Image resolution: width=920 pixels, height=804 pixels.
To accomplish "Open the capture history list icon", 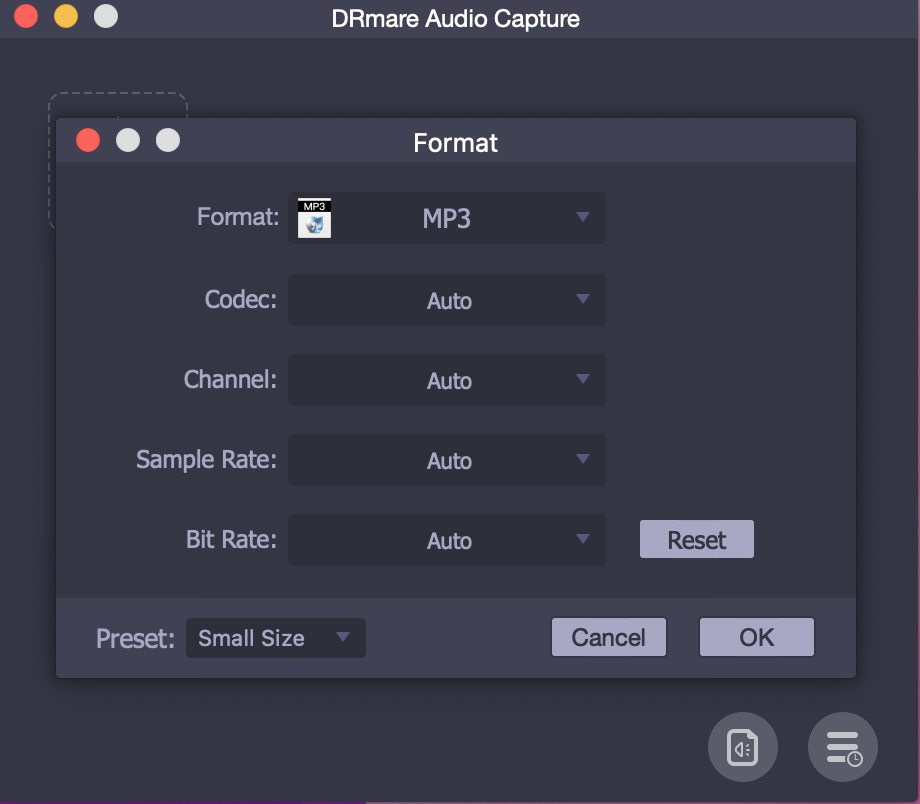I will [842, 747].
